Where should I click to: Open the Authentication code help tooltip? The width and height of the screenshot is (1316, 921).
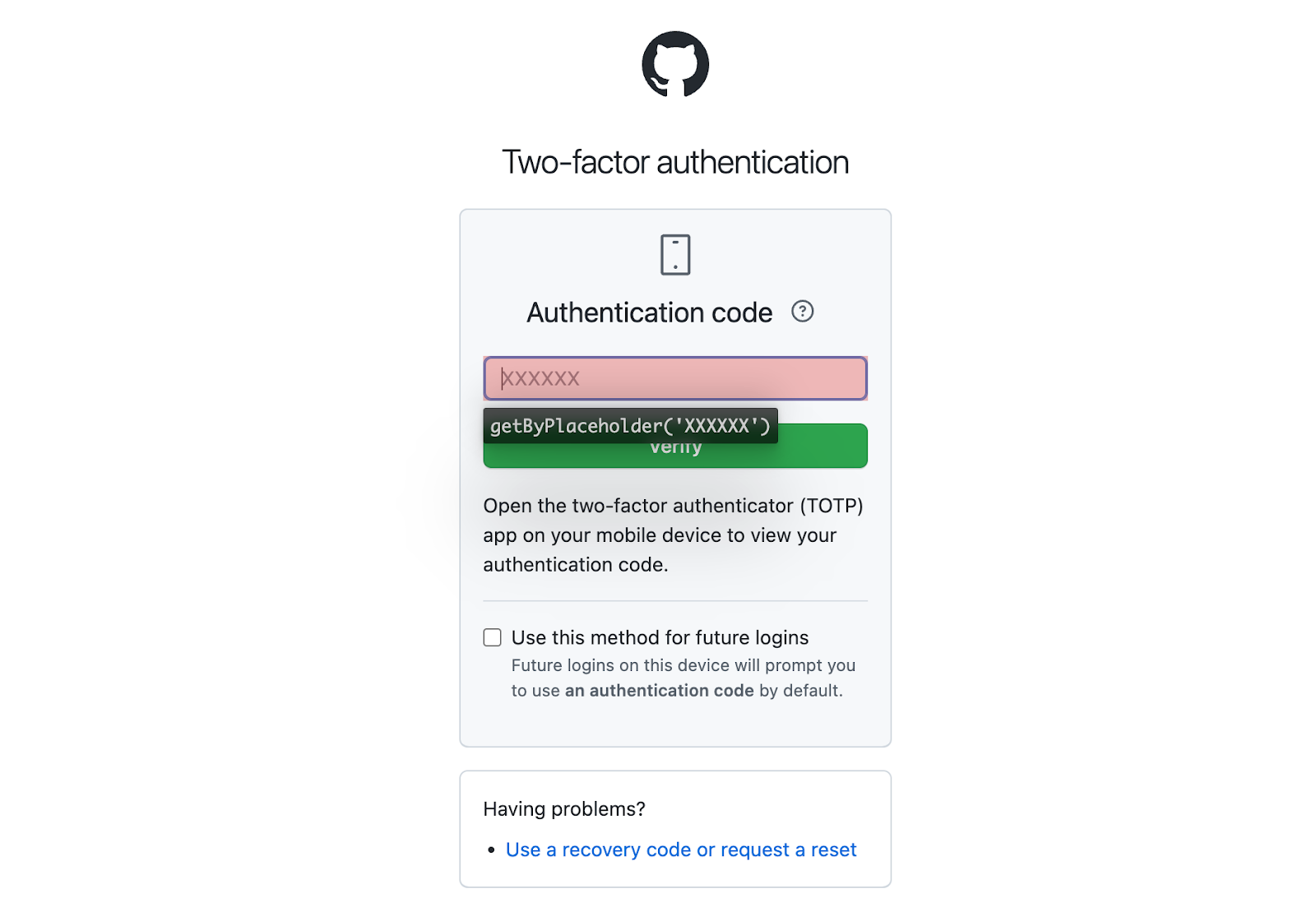pos(803,311)
